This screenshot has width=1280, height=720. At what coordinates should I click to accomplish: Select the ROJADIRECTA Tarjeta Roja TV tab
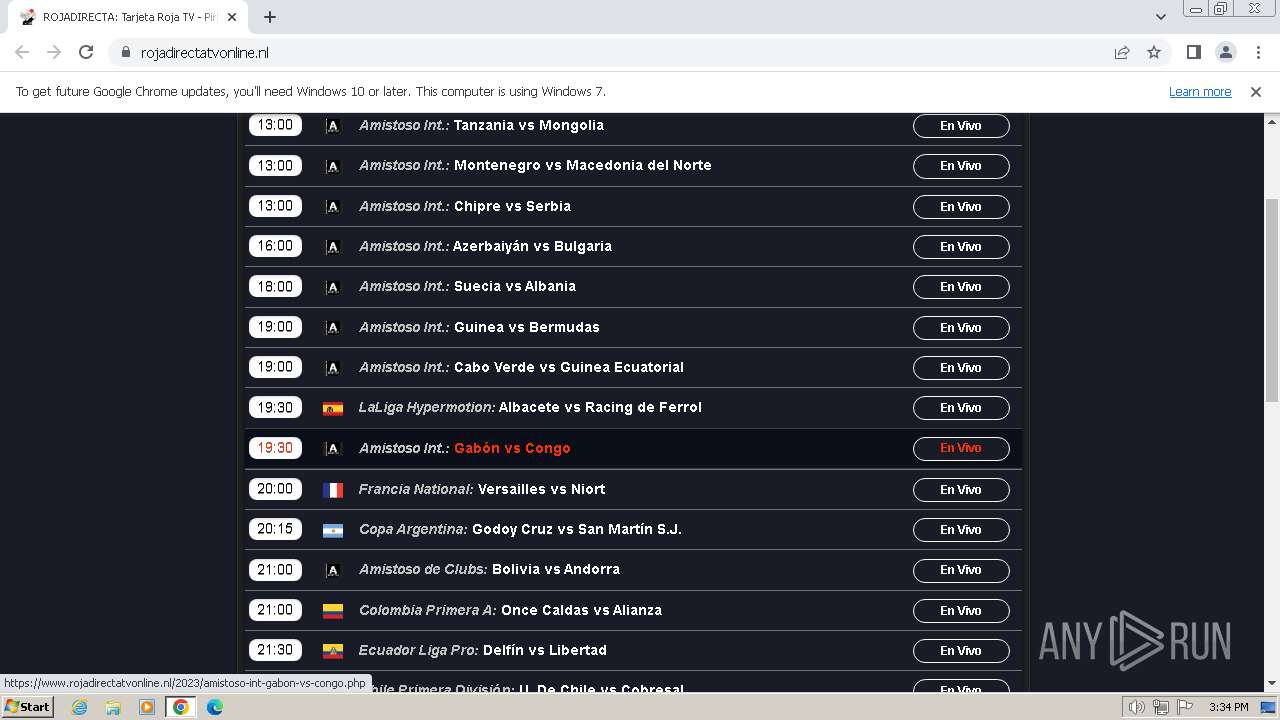coord(128,17)
